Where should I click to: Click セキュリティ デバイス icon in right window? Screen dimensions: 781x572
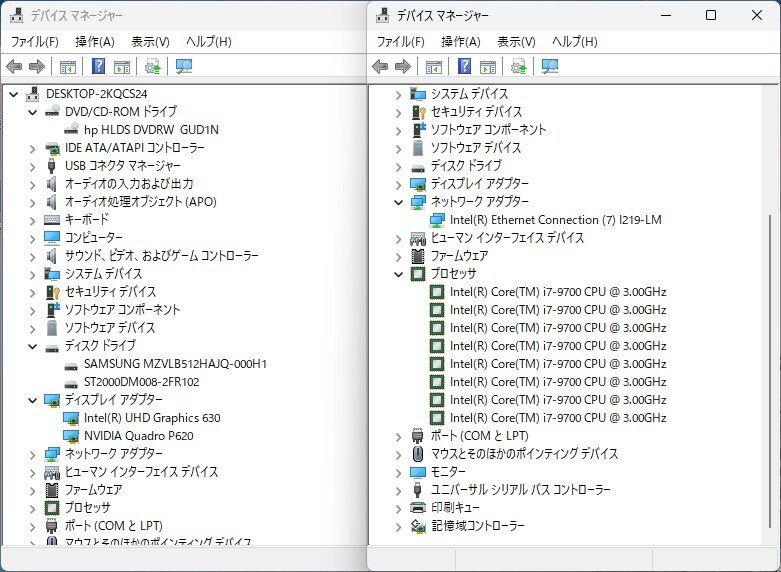(x=418, y=112)
